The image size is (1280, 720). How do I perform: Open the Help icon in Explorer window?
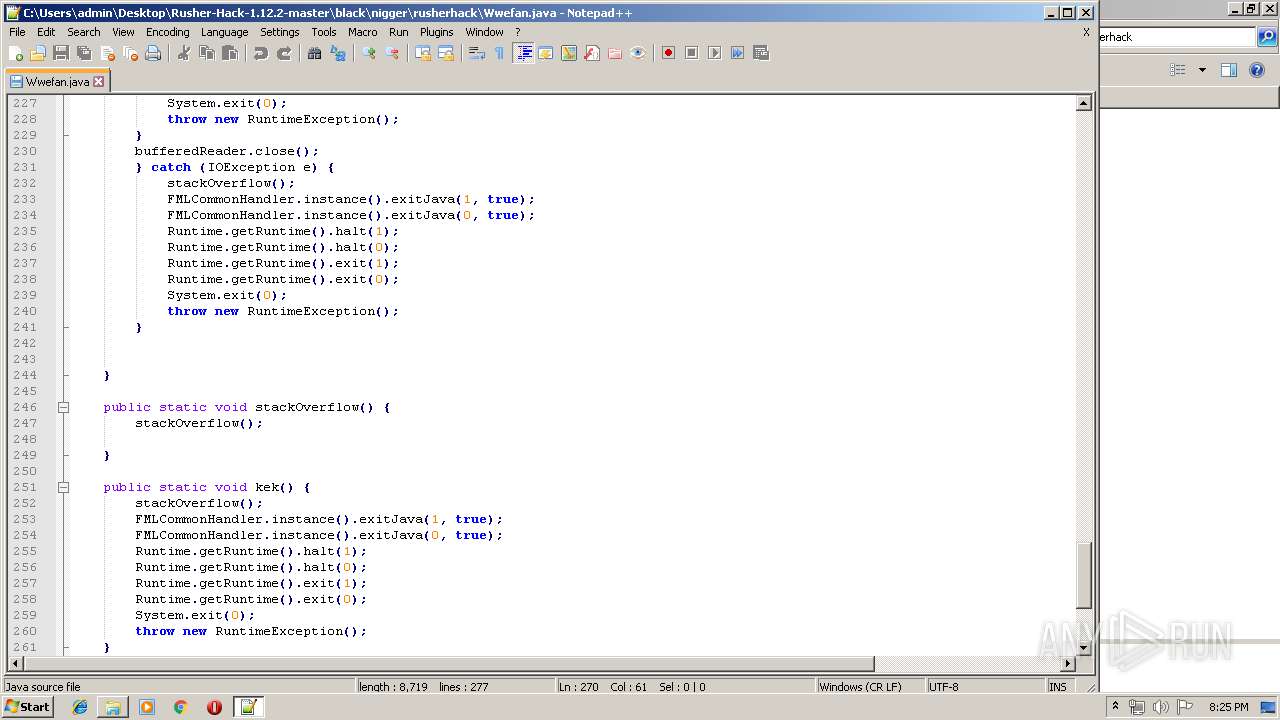point(1258,70)
